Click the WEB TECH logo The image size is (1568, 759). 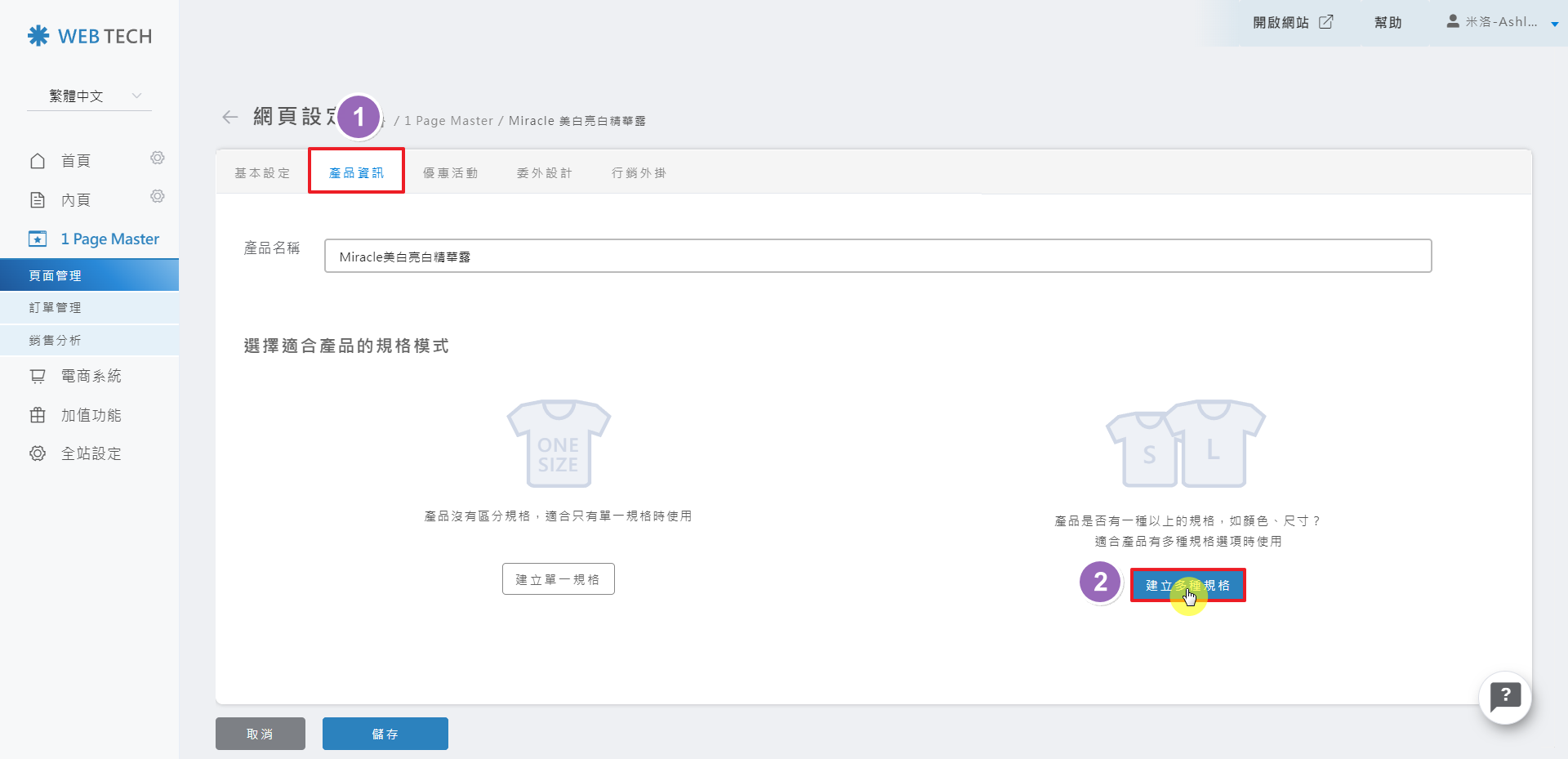point(90,36)
